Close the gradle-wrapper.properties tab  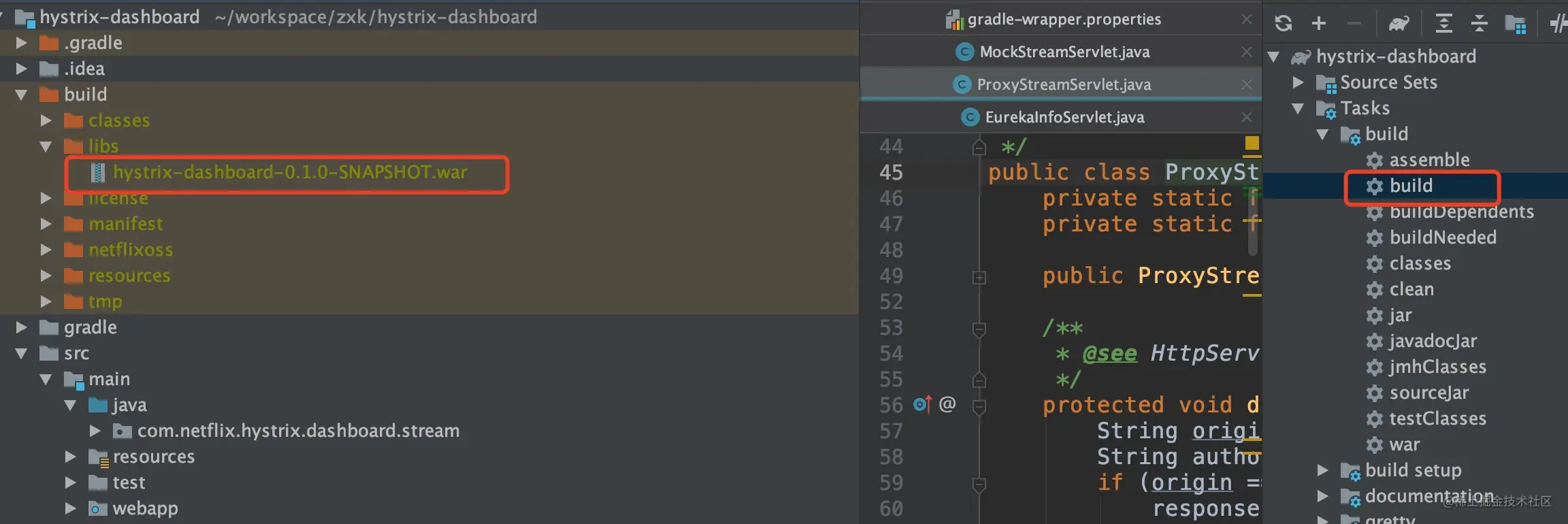point(1247,19)
